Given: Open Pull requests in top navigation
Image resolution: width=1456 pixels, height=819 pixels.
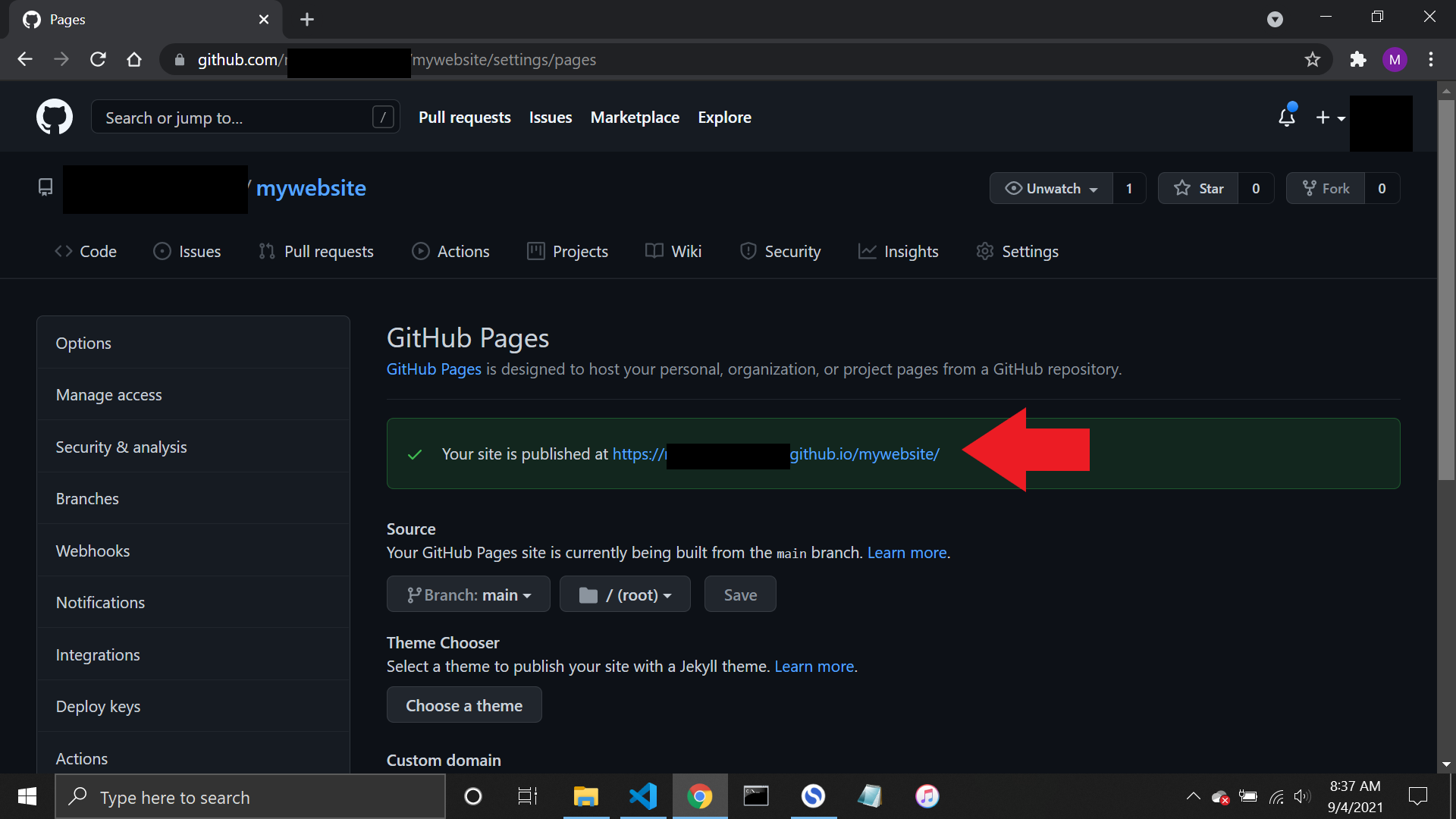Looking at the screenshot, I should 464,118.
